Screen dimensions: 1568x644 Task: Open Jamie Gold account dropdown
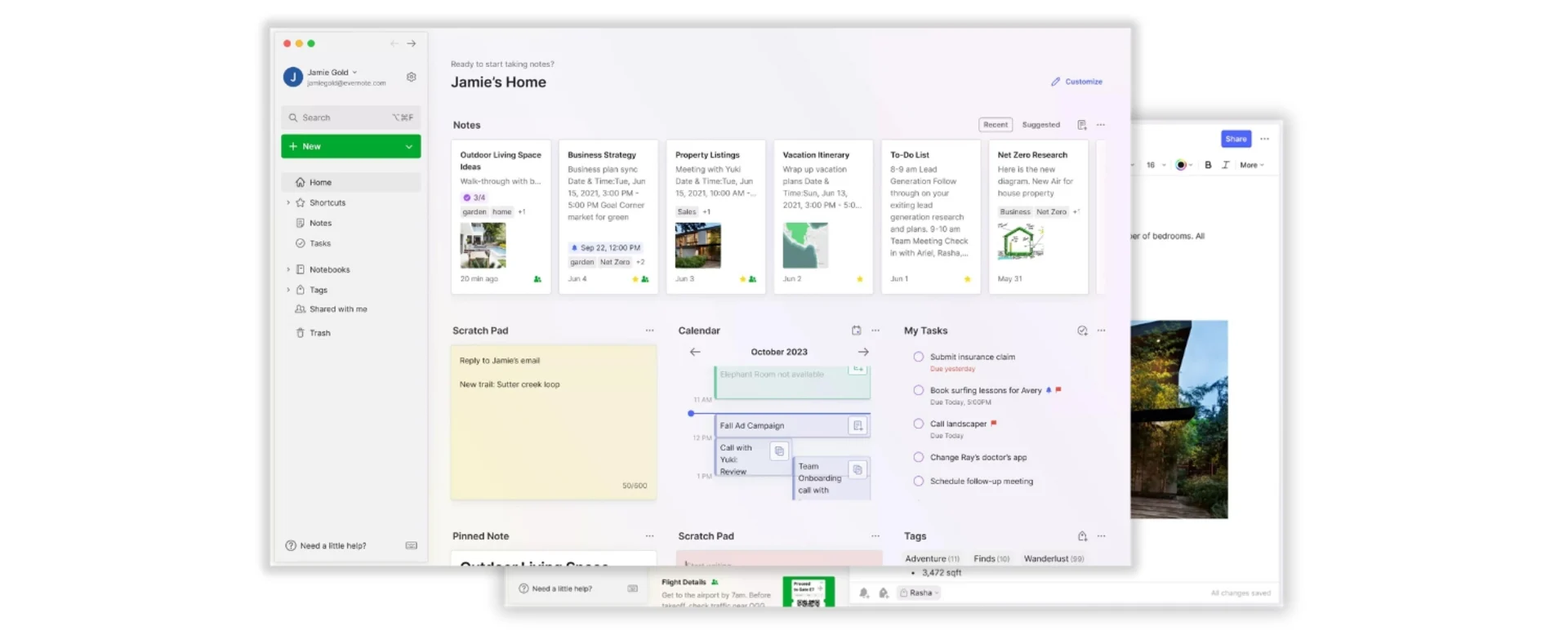(x=354, y=72)
